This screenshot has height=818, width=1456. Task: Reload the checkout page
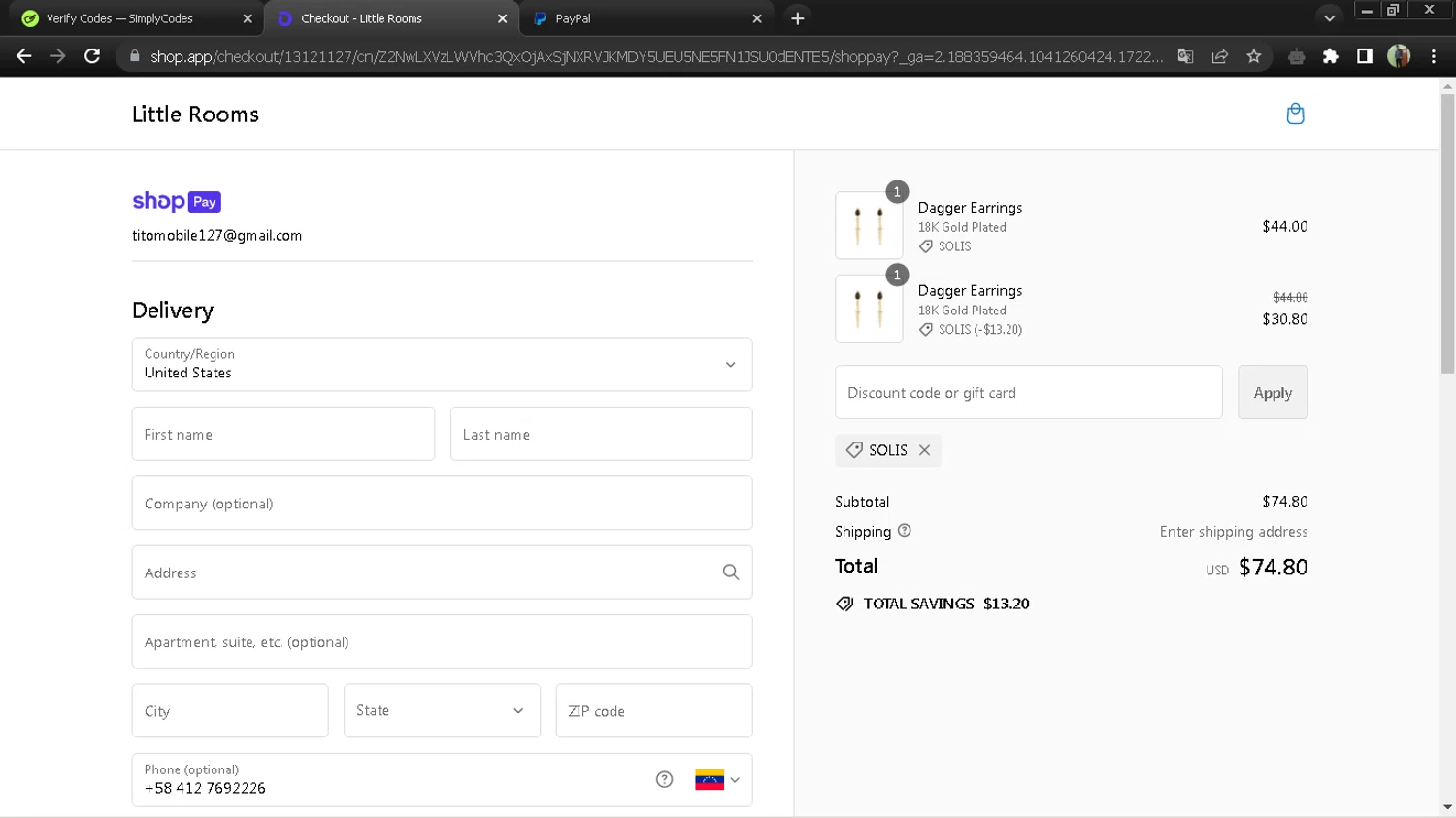(x=92, y=56)
